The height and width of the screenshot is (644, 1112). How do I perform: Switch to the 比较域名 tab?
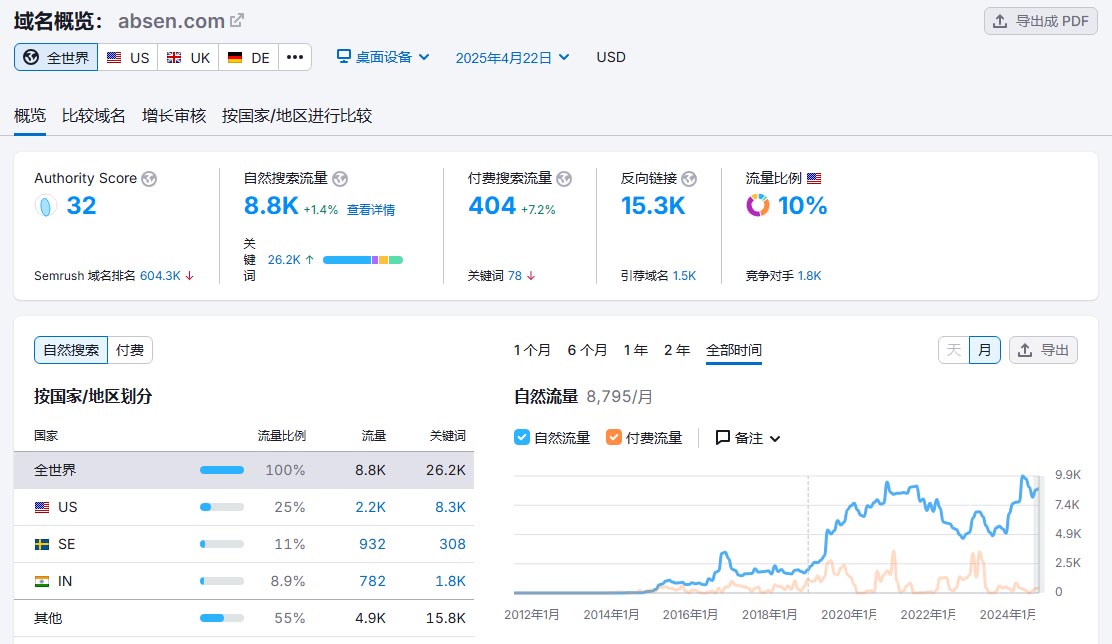point(94,116)
